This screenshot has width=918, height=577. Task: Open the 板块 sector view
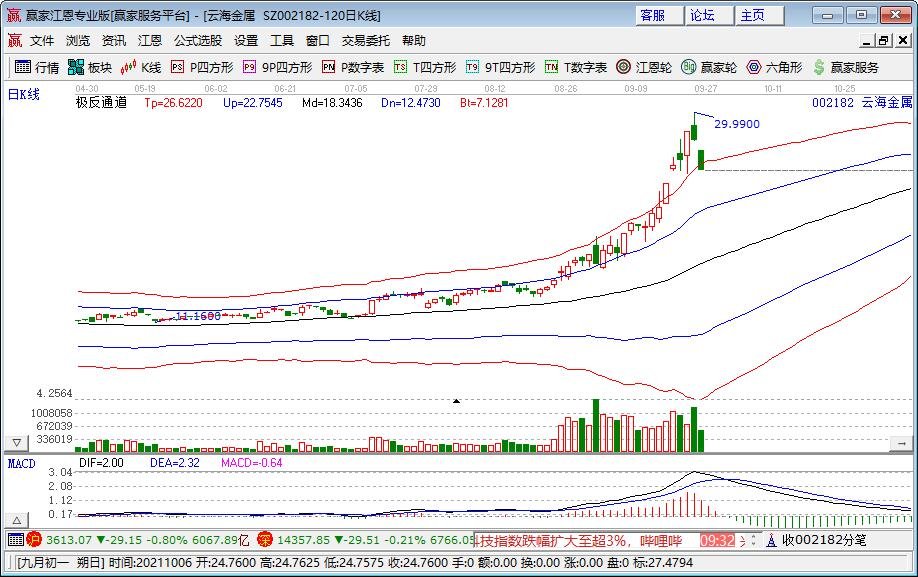coord(90,67)
